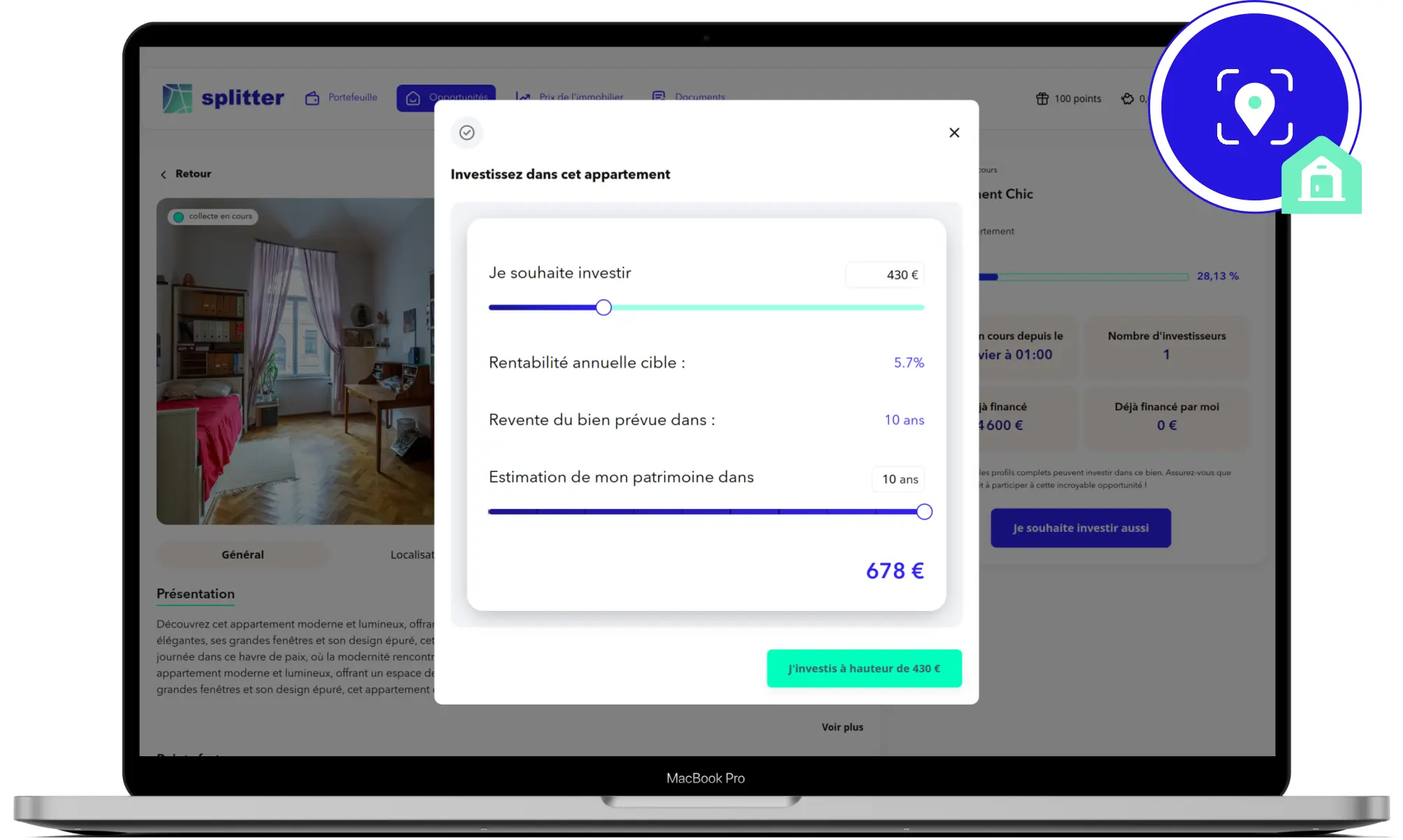The height and width of the screenshot is (840, 1403).
Task: Click J'investis à hauteur de 430 € button
Action: [x=864, y=668]
